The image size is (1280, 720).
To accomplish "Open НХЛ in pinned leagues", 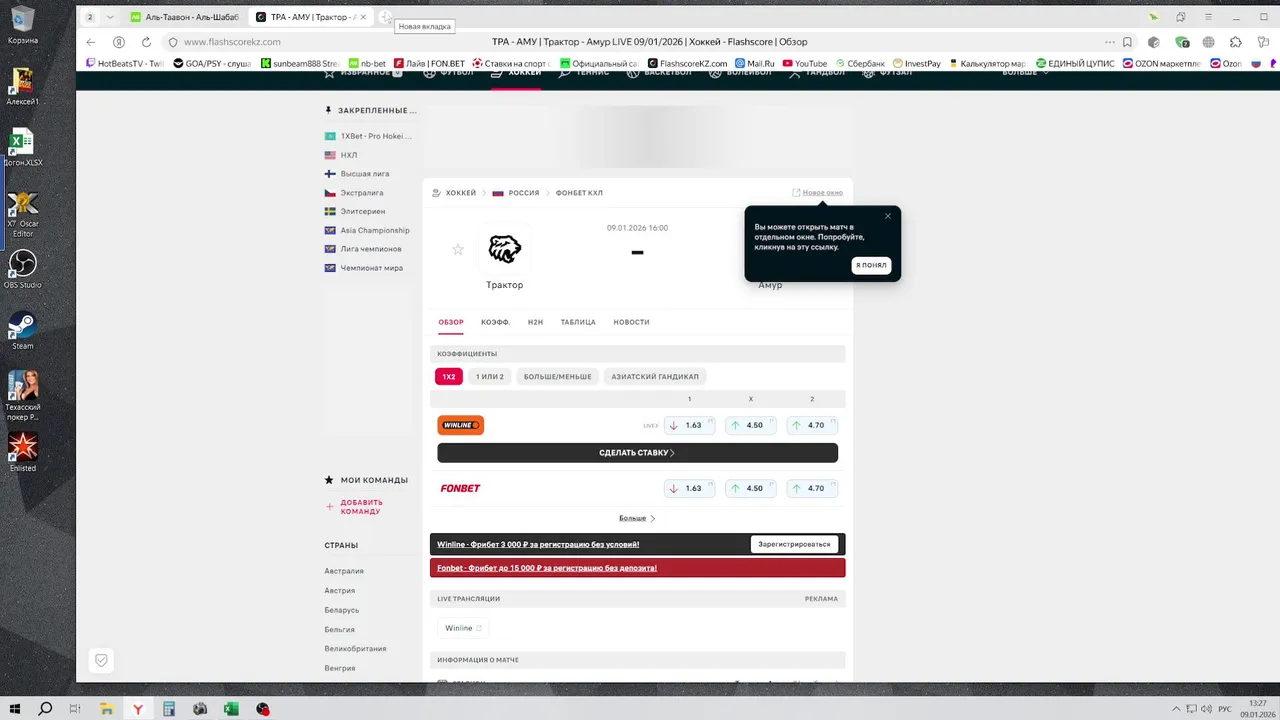I will pos(348,155).
